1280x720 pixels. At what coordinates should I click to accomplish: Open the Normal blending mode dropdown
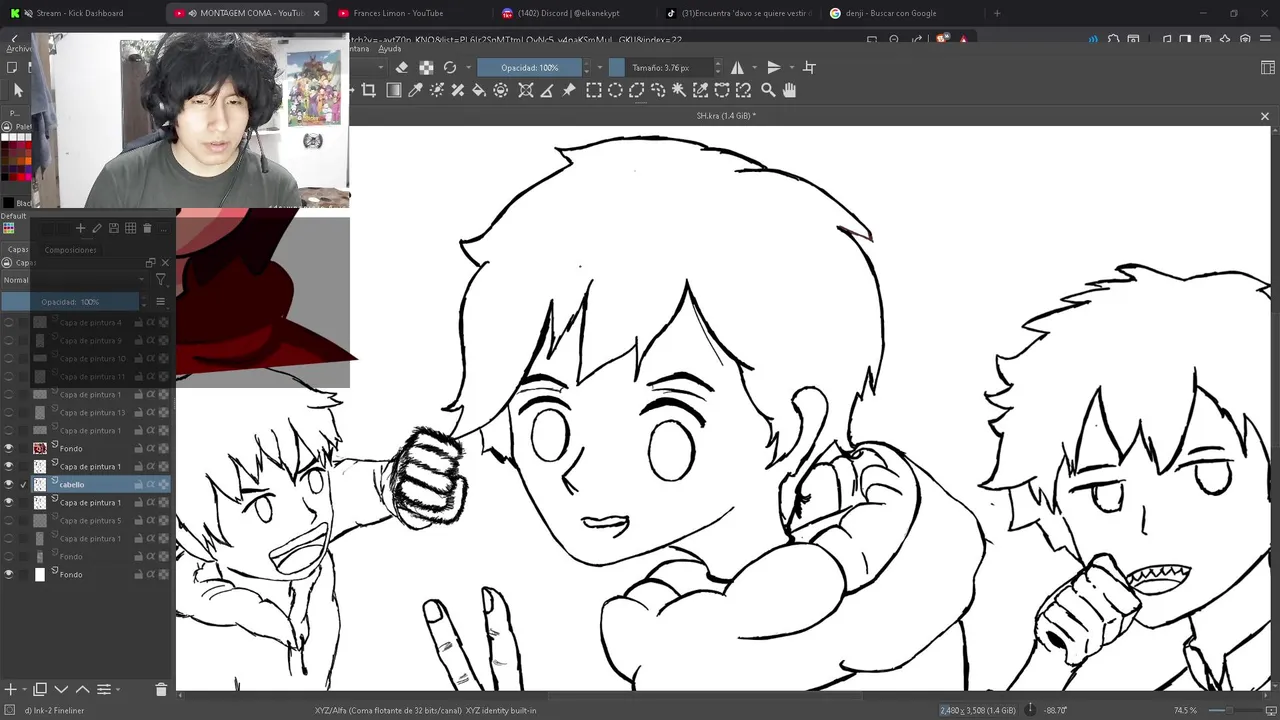pyautogui.click(x=74, y=280)
